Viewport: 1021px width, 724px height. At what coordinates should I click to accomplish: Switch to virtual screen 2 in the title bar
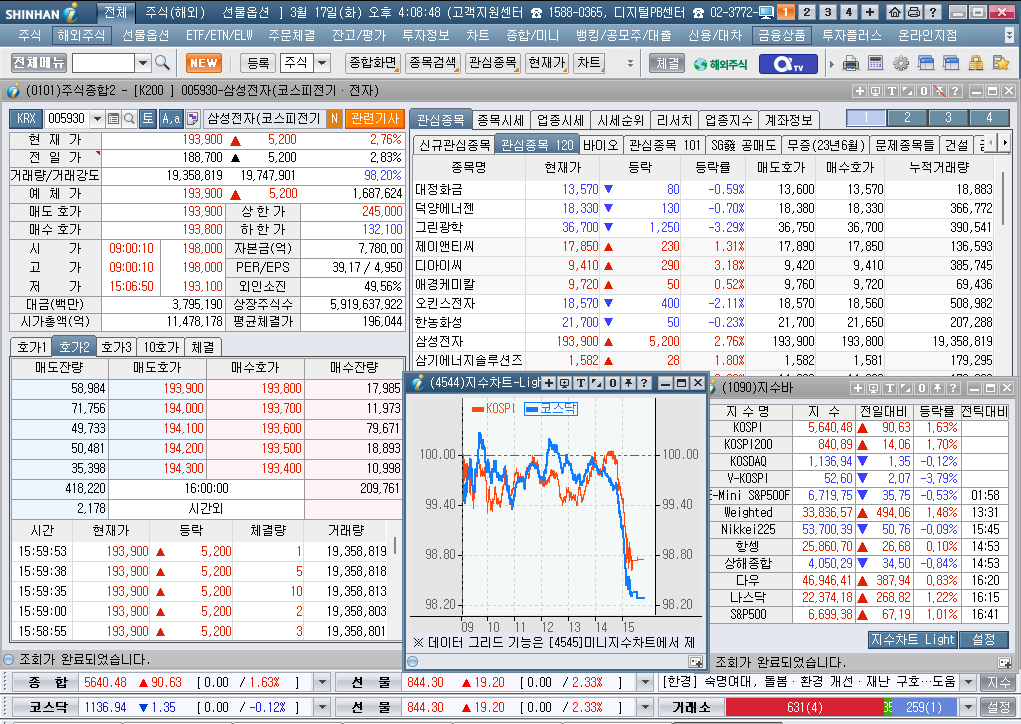coord(807,12)
